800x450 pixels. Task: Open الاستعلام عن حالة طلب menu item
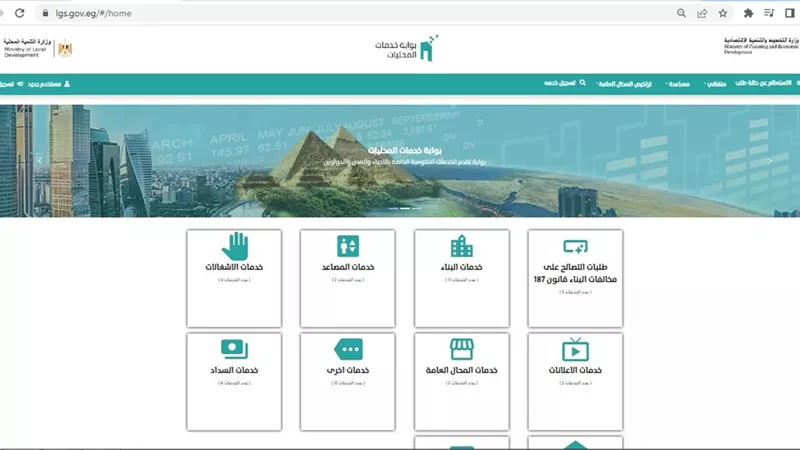tap(763, 83)
